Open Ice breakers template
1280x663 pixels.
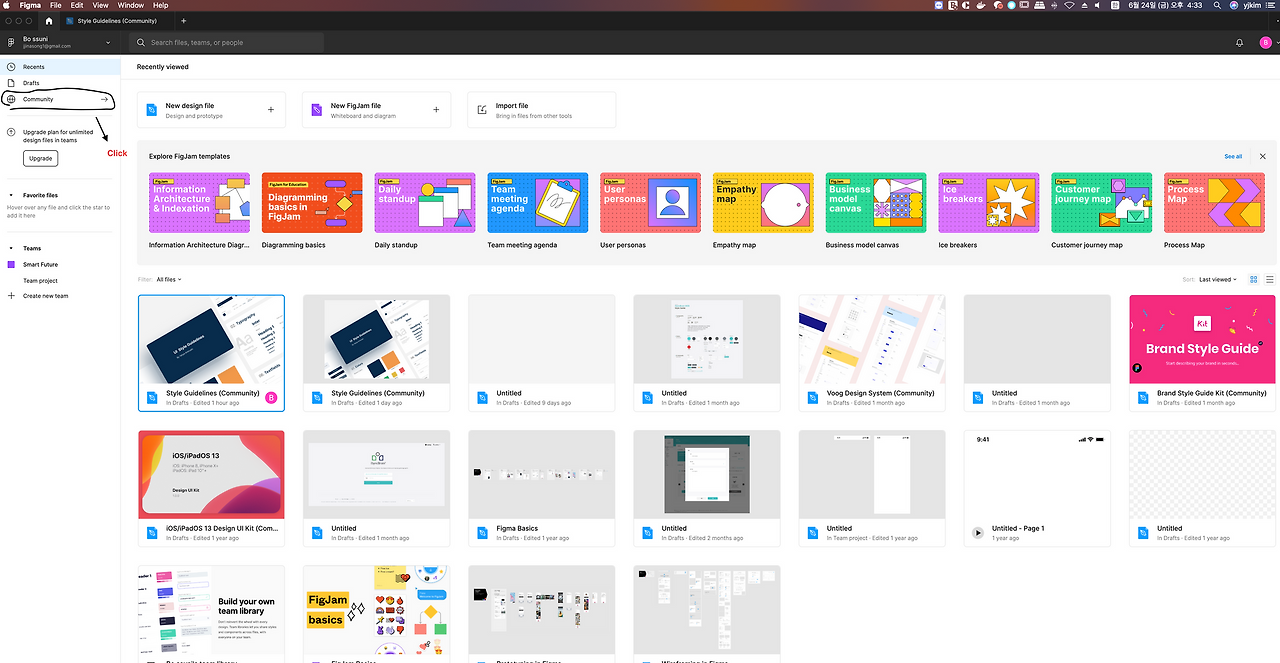(x=989, y=211)
